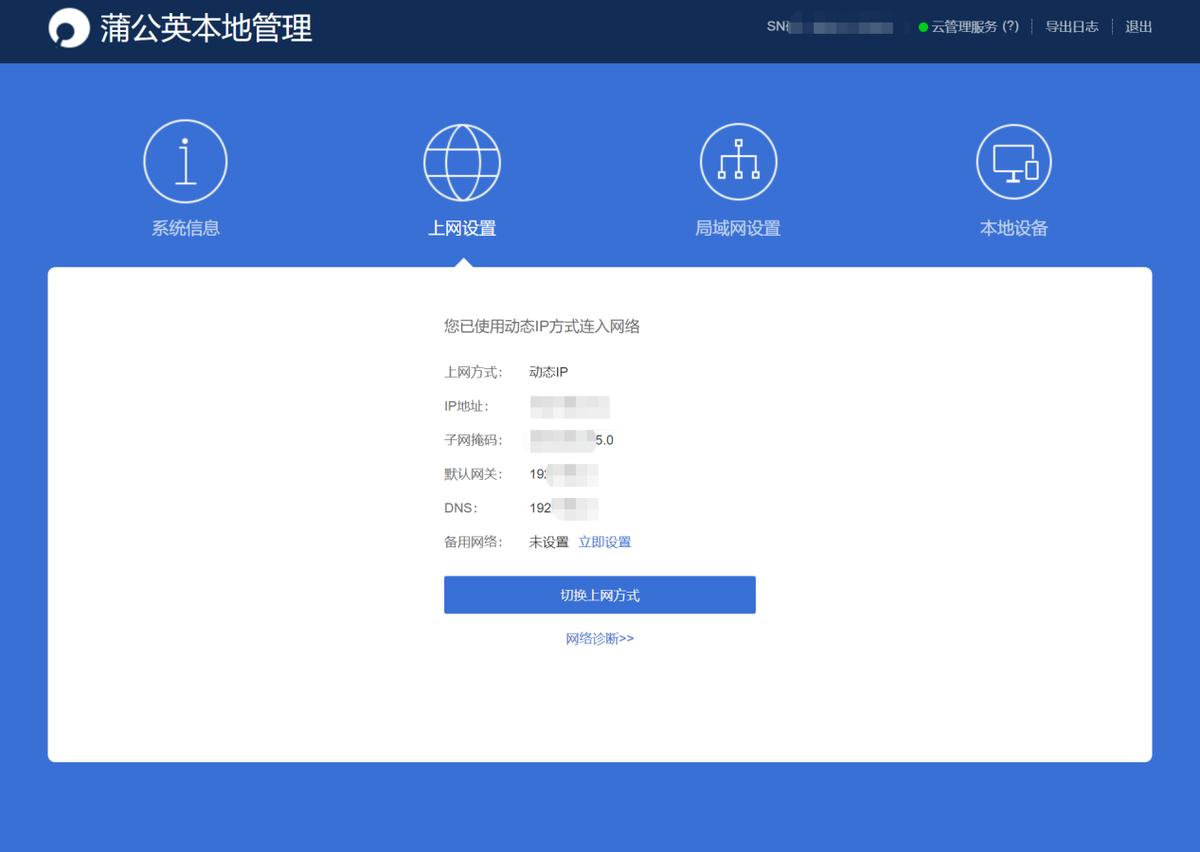Open the 局域网设置 network icon
The image size is (1200, 852).
click(x=738, y=160)
